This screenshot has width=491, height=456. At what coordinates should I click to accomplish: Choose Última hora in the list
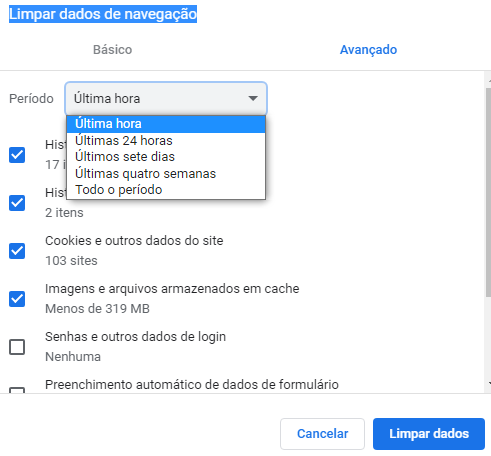point(166,124)
